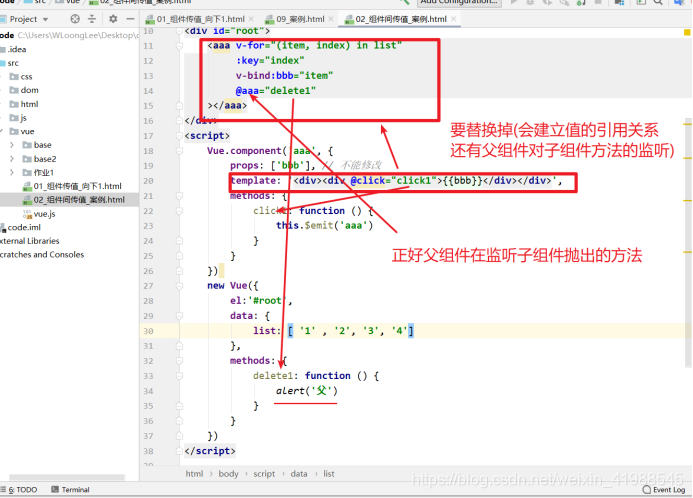This screenshot has height=498, width=693.
Task: Click the locate-file crosshair icon in Project panel
Action: click(75, 19)
